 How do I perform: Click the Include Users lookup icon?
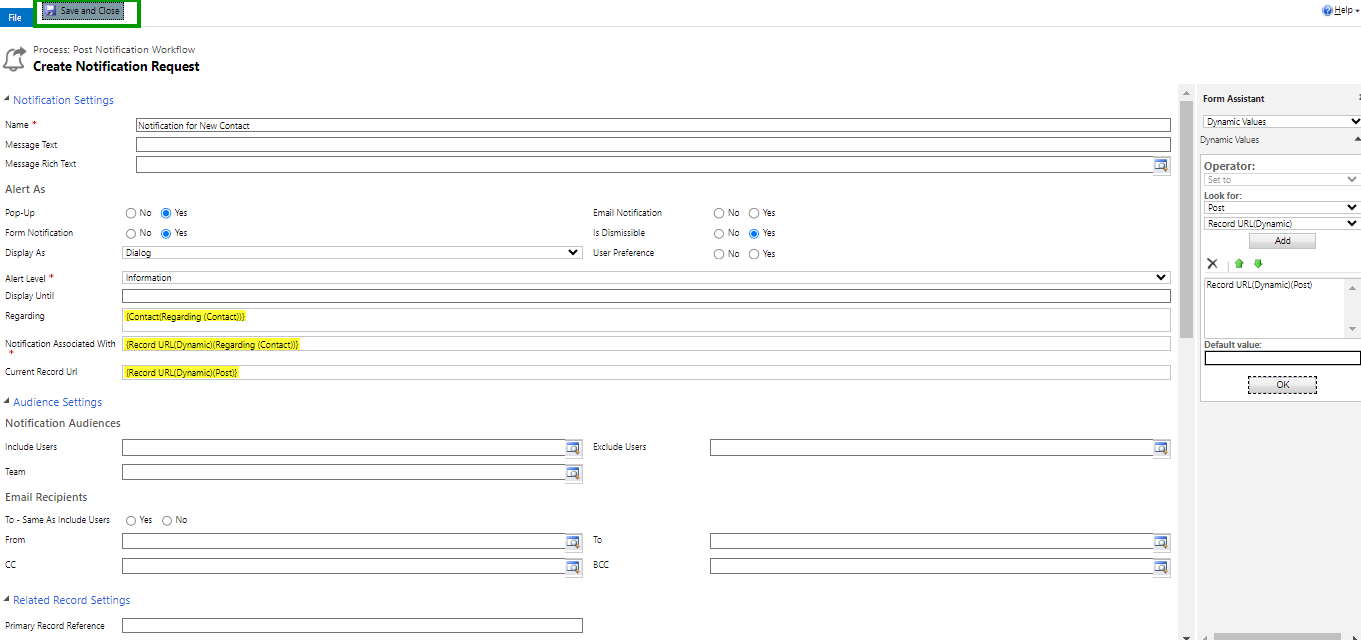[573, 448]
